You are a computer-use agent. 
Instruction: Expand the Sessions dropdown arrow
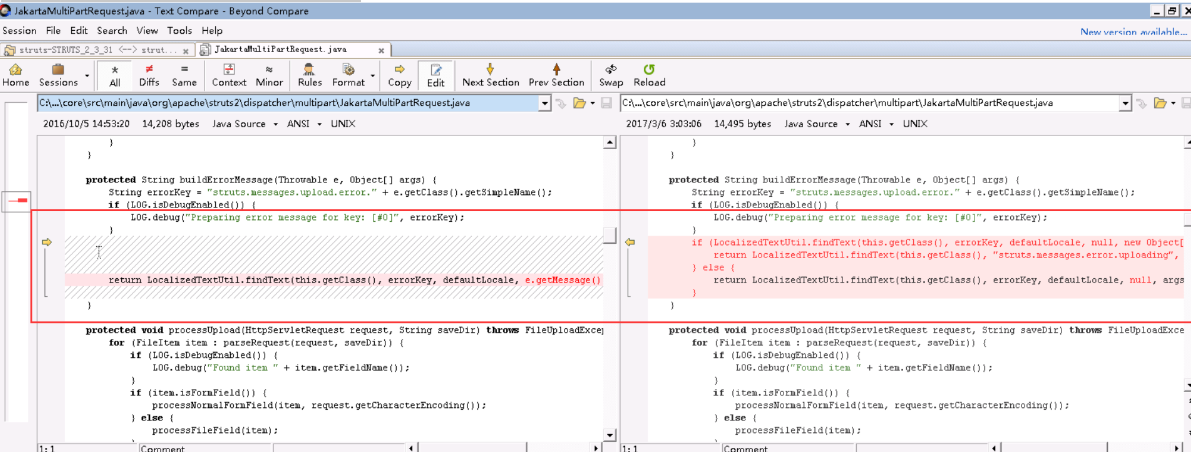click(x=87, y=76)
